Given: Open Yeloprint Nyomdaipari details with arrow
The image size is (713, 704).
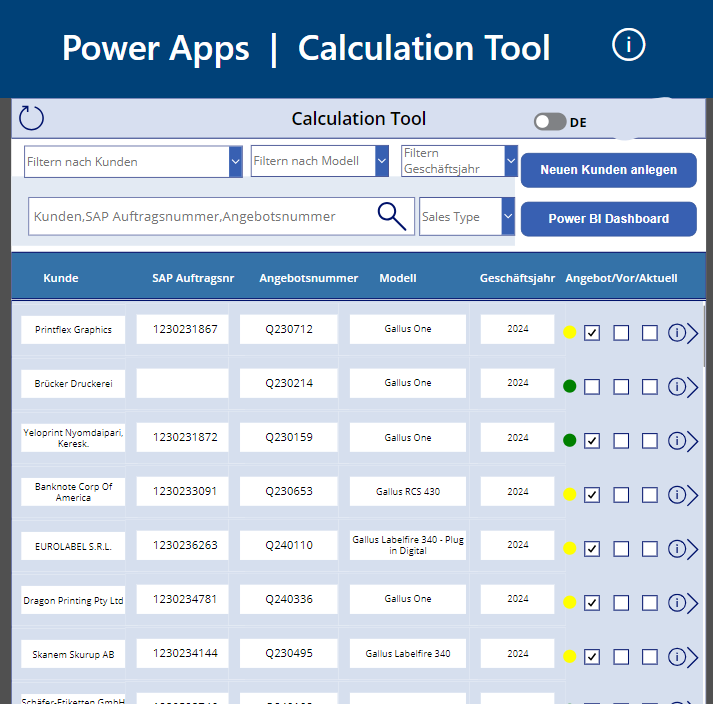Looking at the screenshot, I should [x=693, y=441].
